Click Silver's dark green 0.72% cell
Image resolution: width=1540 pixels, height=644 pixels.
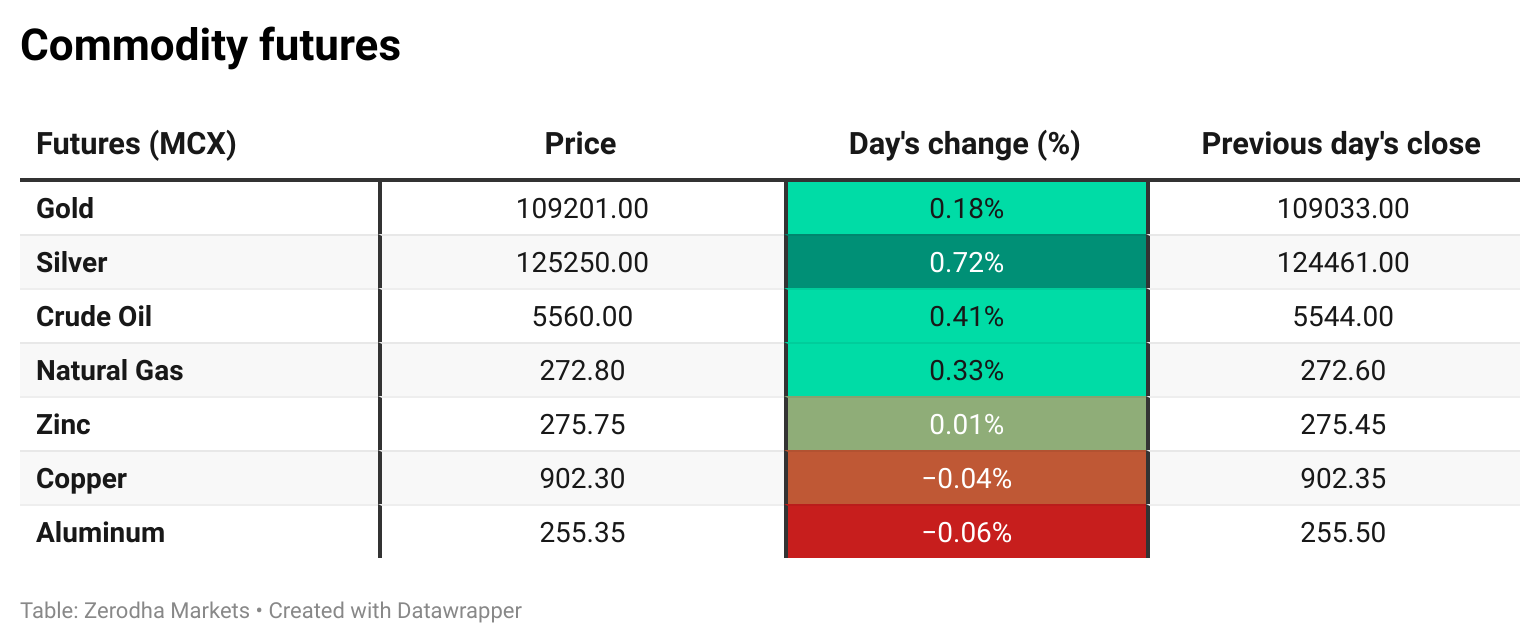(x=966, y=263)
